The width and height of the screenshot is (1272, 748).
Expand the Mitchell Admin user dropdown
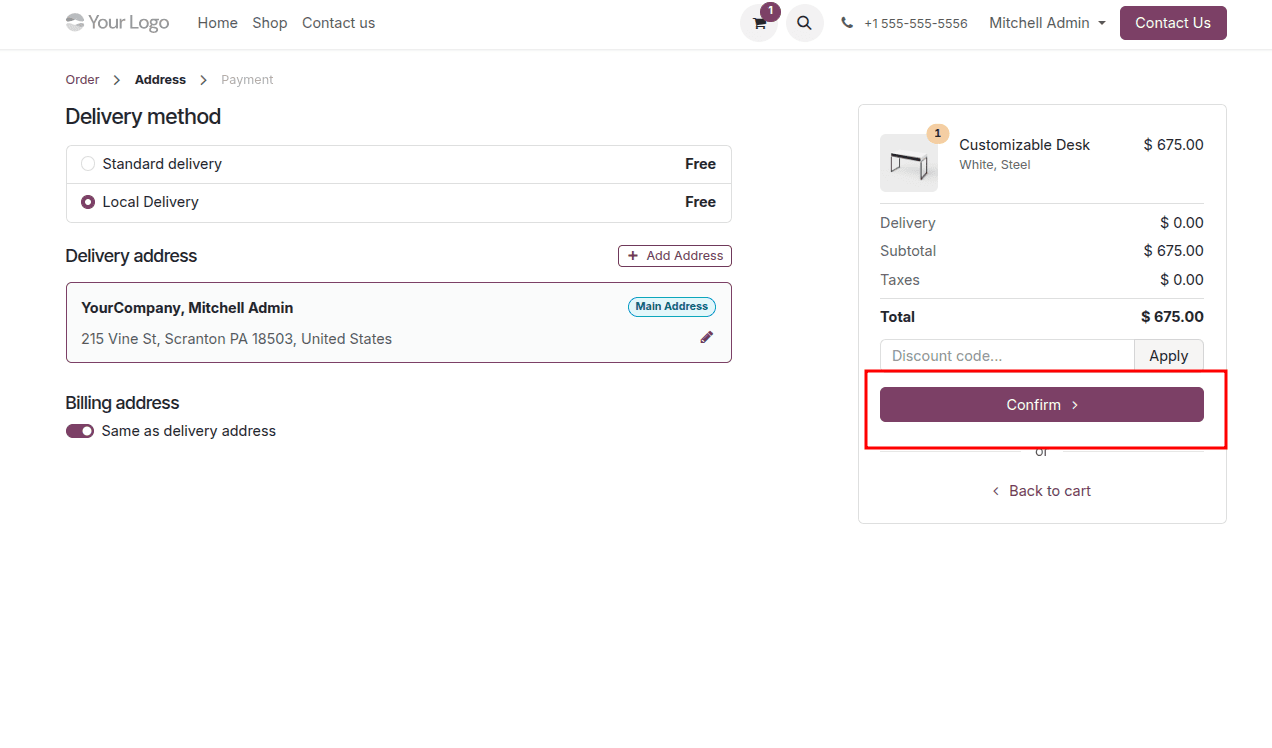(x=1047, y=23)
